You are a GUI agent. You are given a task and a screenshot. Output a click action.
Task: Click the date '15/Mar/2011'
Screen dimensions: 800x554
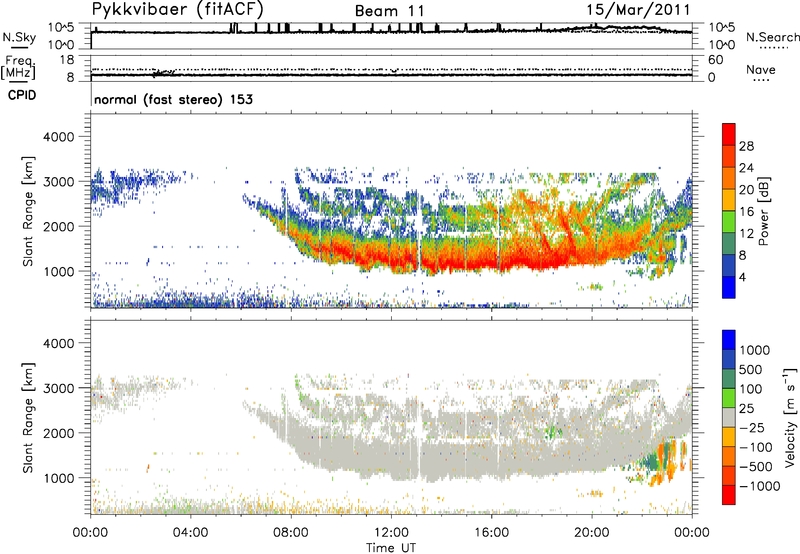[638, 10]
